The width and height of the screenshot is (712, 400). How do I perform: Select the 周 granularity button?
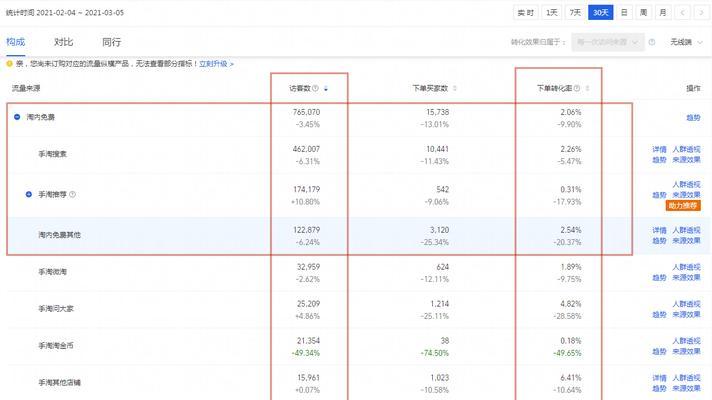click(643, 13)
